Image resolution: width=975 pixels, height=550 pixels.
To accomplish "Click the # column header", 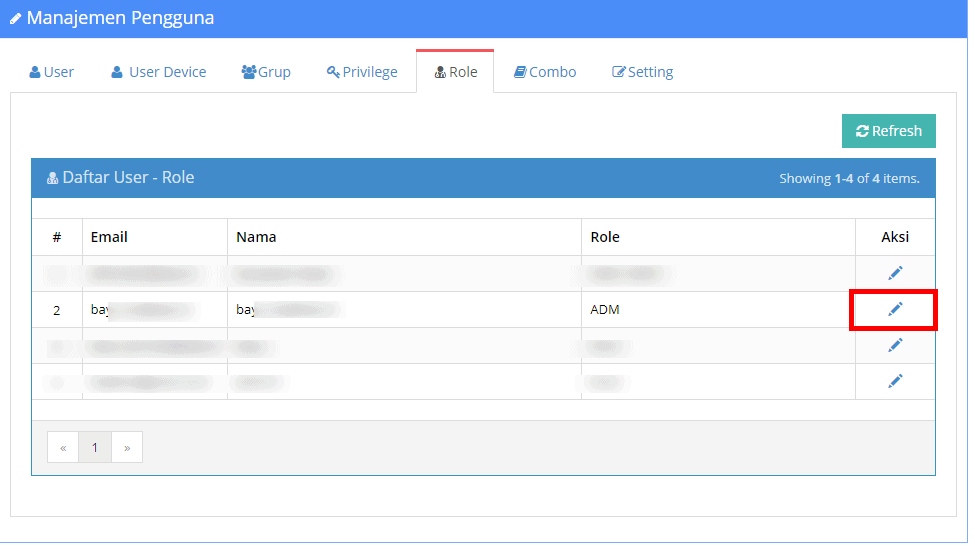I will (57, 237).
